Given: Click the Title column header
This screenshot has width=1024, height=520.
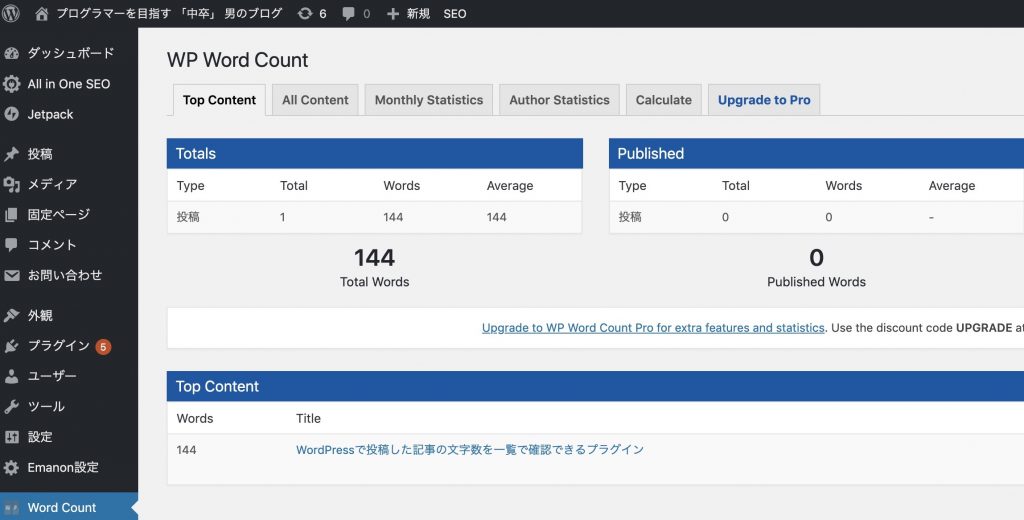Looking at the screenshot, I should (x=308, y=418).
